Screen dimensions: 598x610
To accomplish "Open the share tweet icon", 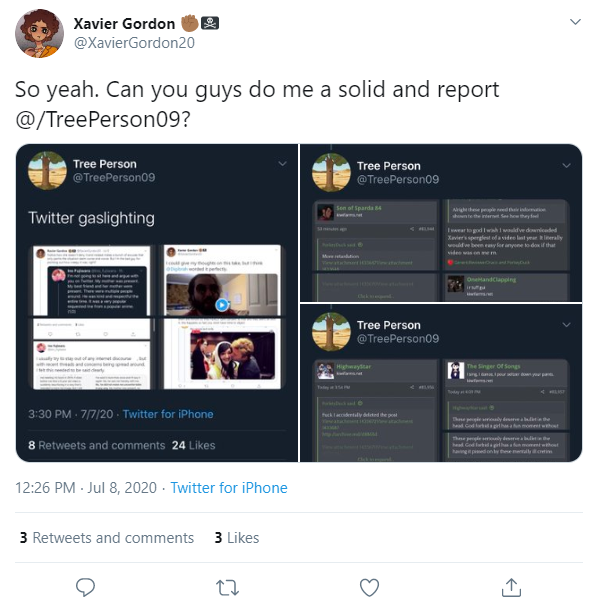I will click(x=511, y=587).
